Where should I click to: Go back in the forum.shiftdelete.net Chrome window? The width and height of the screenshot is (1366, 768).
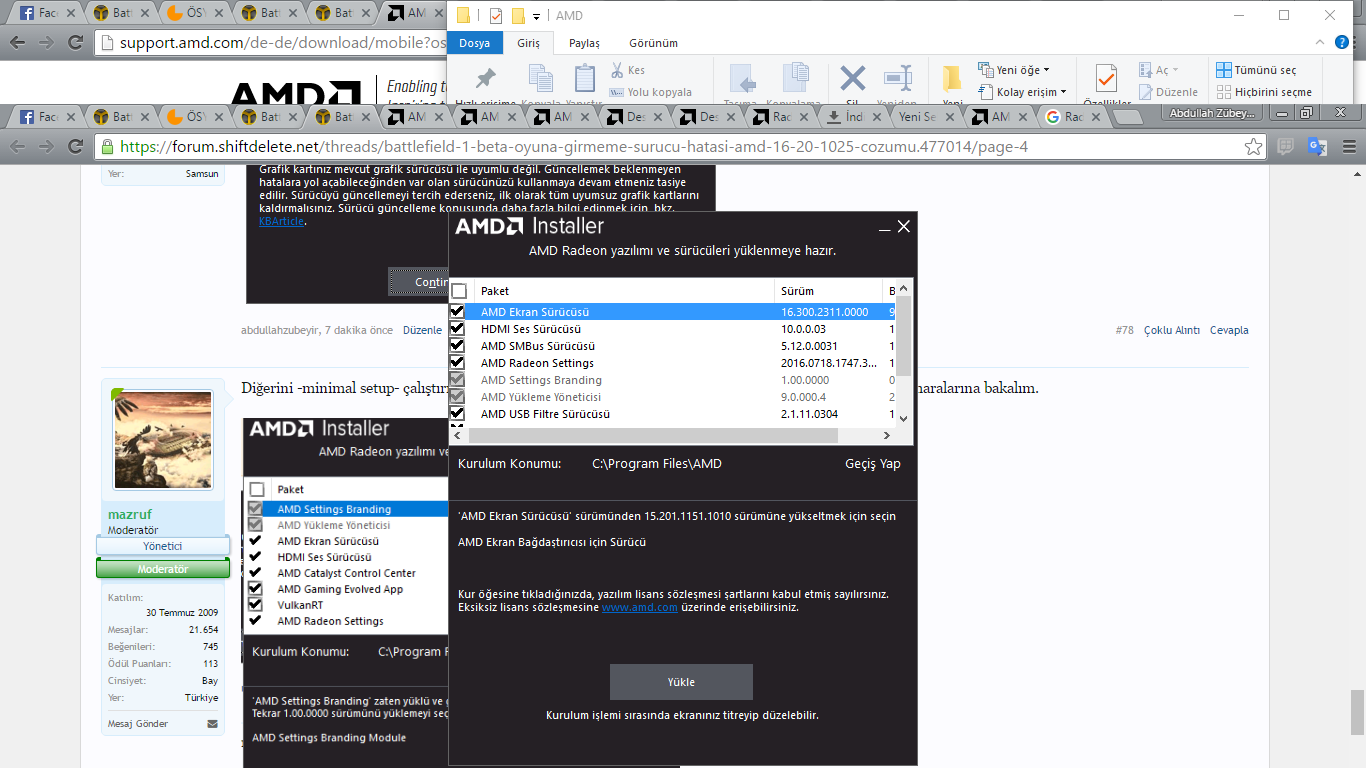tap(18, 147)
